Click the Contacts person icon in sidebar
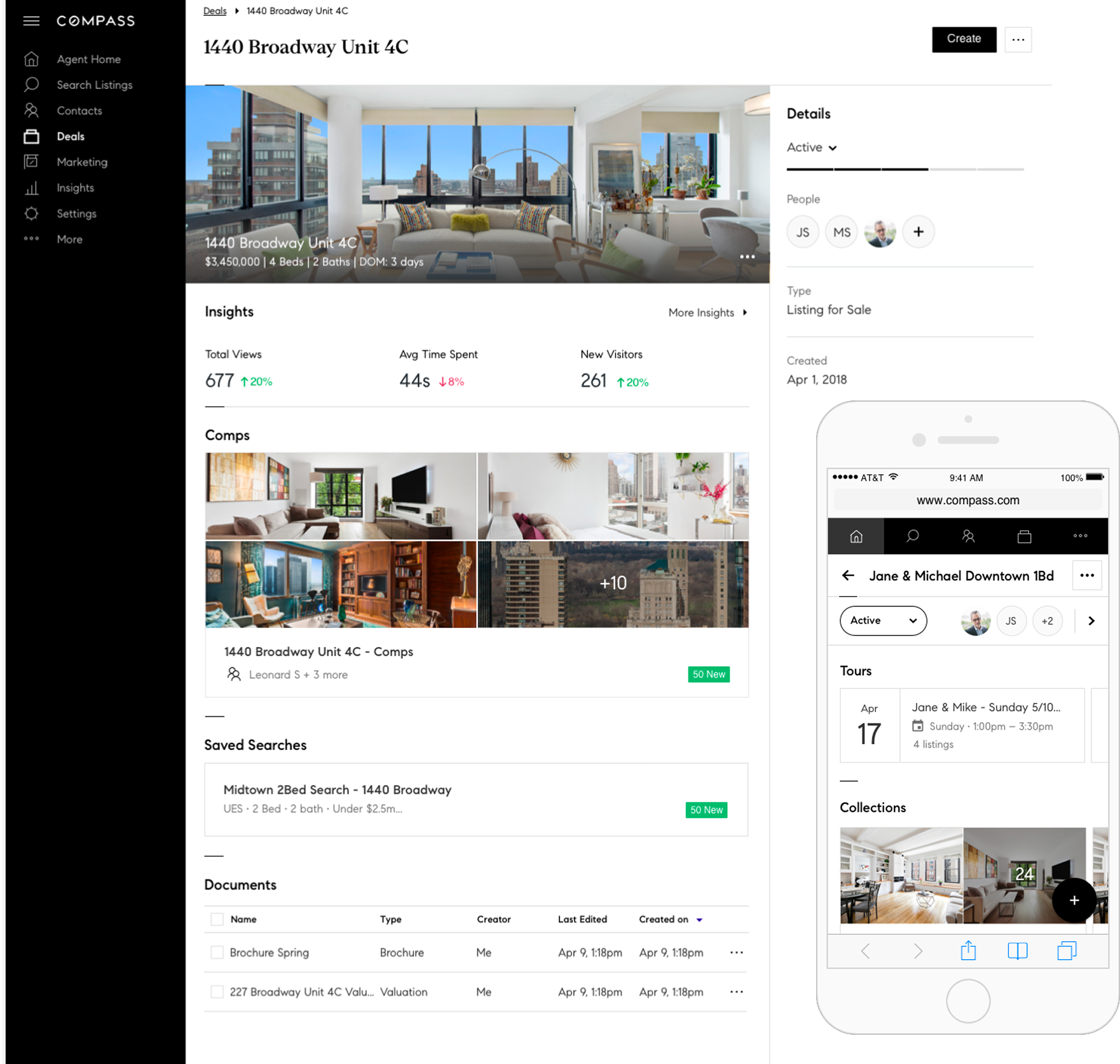Viewport: 1120px width, 1064px height. tap(31, 111)
